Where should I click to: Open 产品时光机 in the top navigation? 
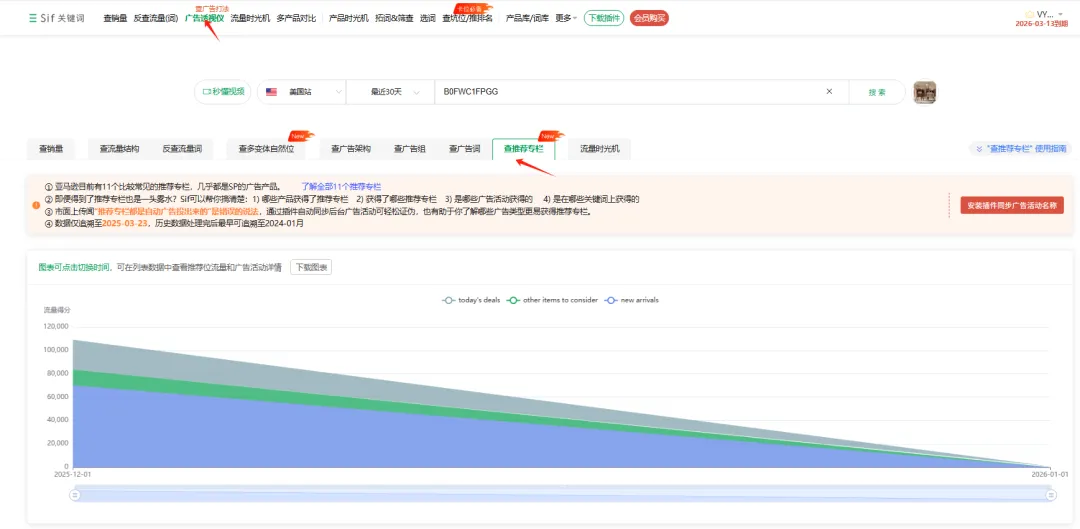click(x=349, y=19)
